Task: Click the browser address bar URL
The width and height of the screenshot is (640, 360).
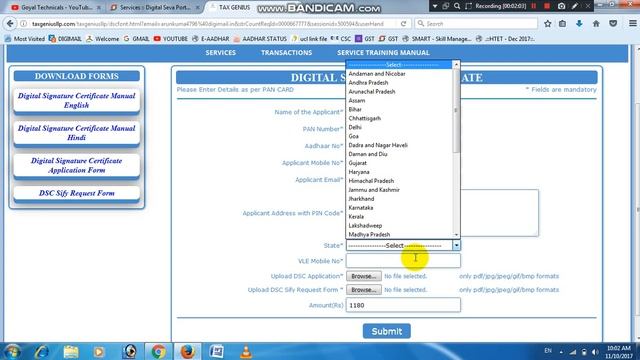Action: [x=208, y=24]
